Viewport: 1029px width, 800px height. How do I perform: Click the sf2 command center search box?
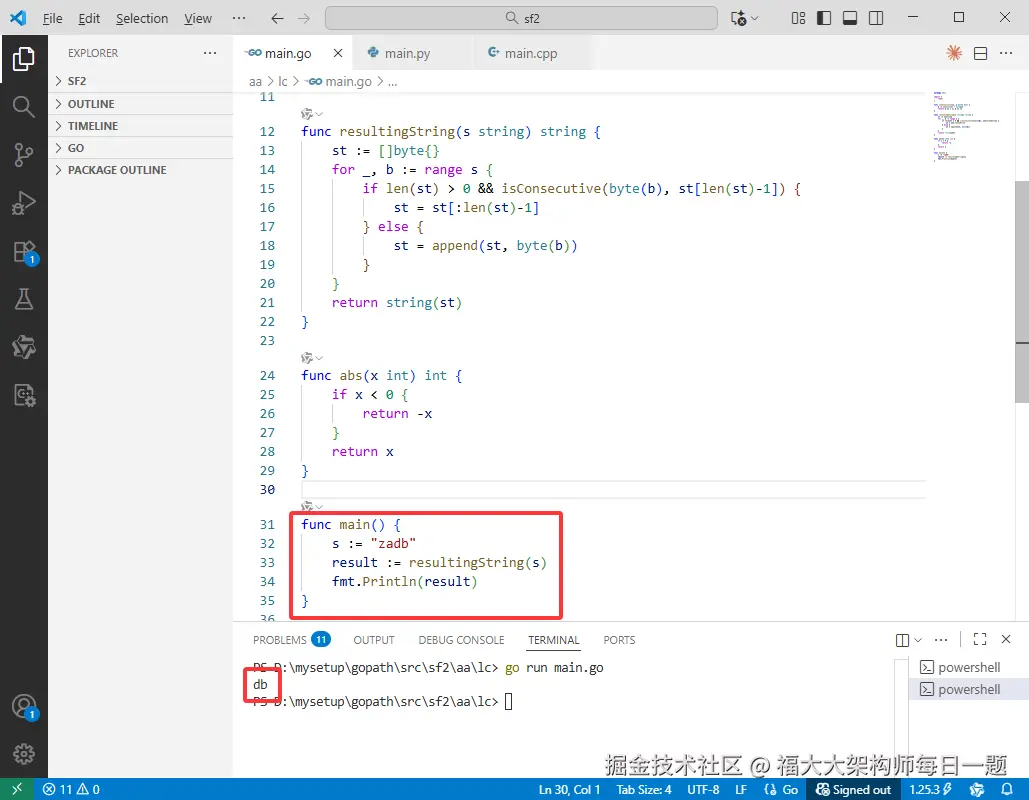[x=521, y=18]
